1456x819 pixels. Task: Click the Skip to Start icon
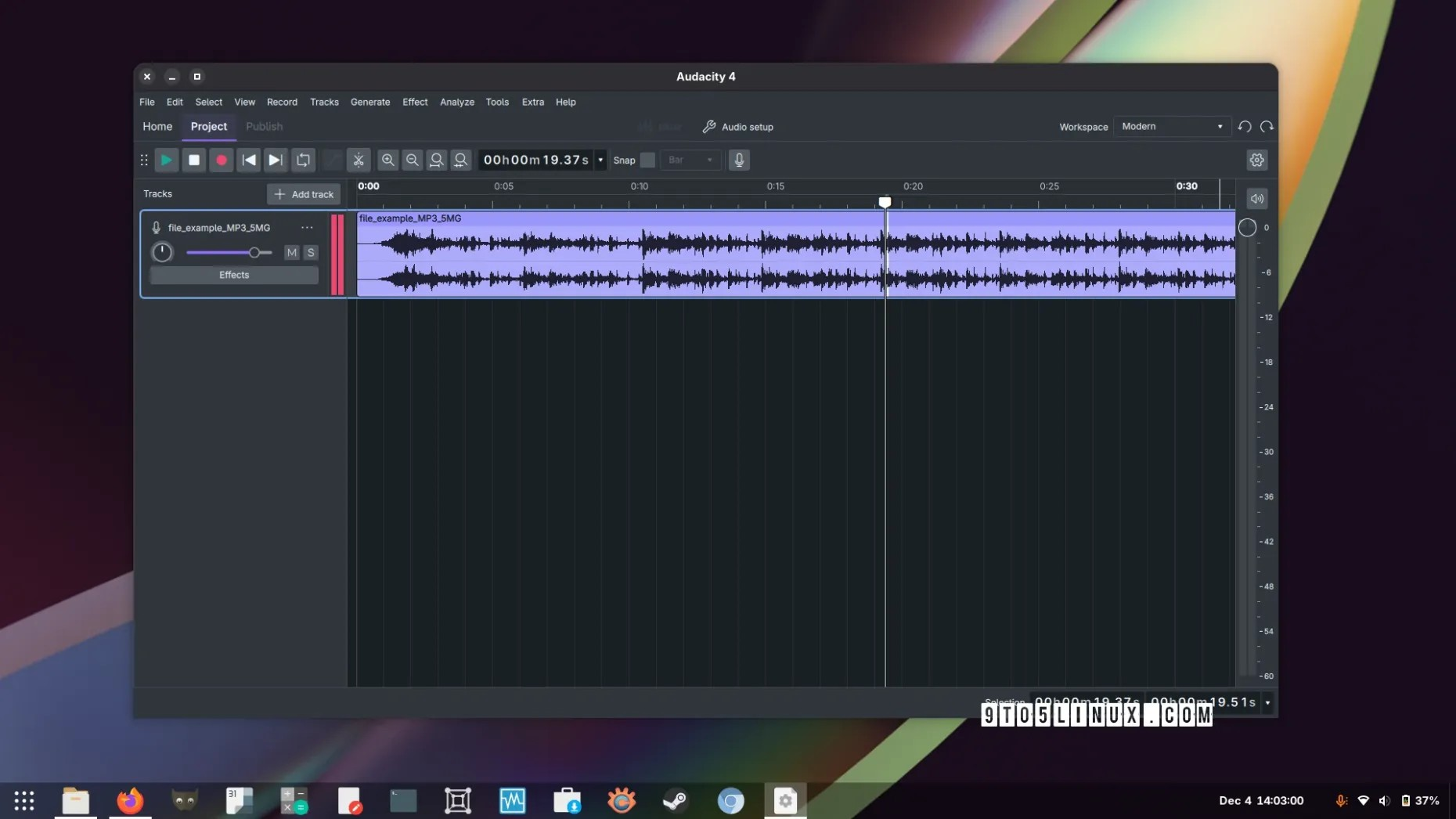[x=249, y=160]
